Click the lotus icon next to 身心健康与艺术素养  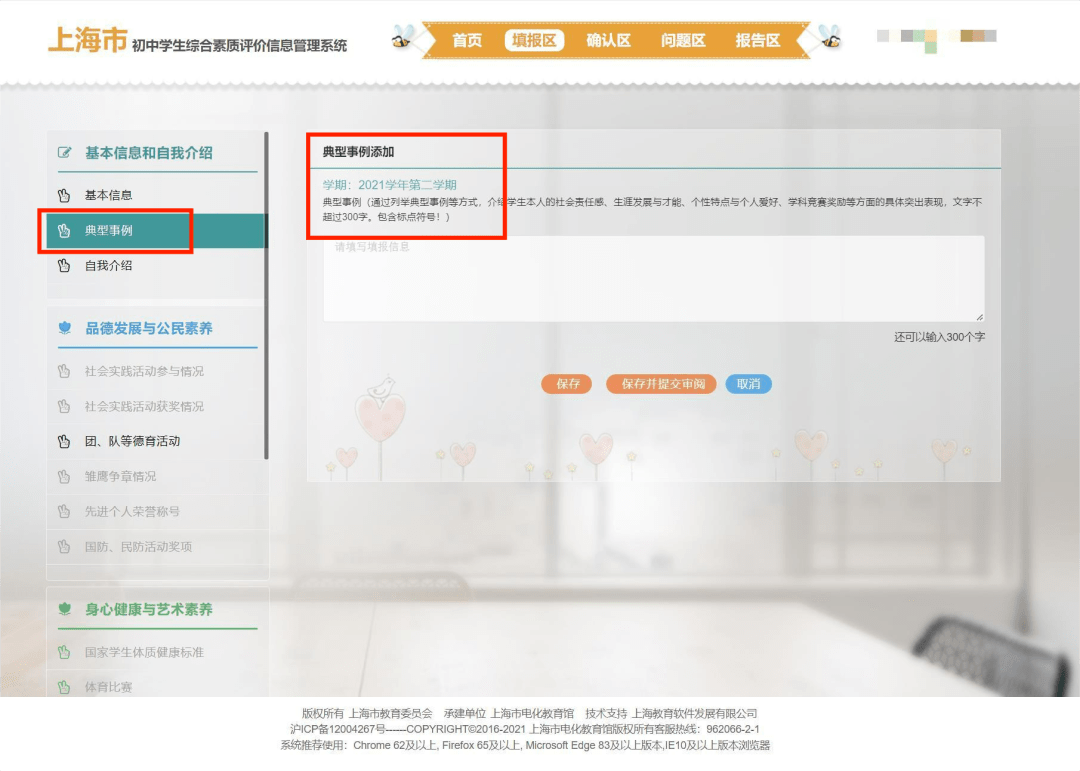point(65,609)
